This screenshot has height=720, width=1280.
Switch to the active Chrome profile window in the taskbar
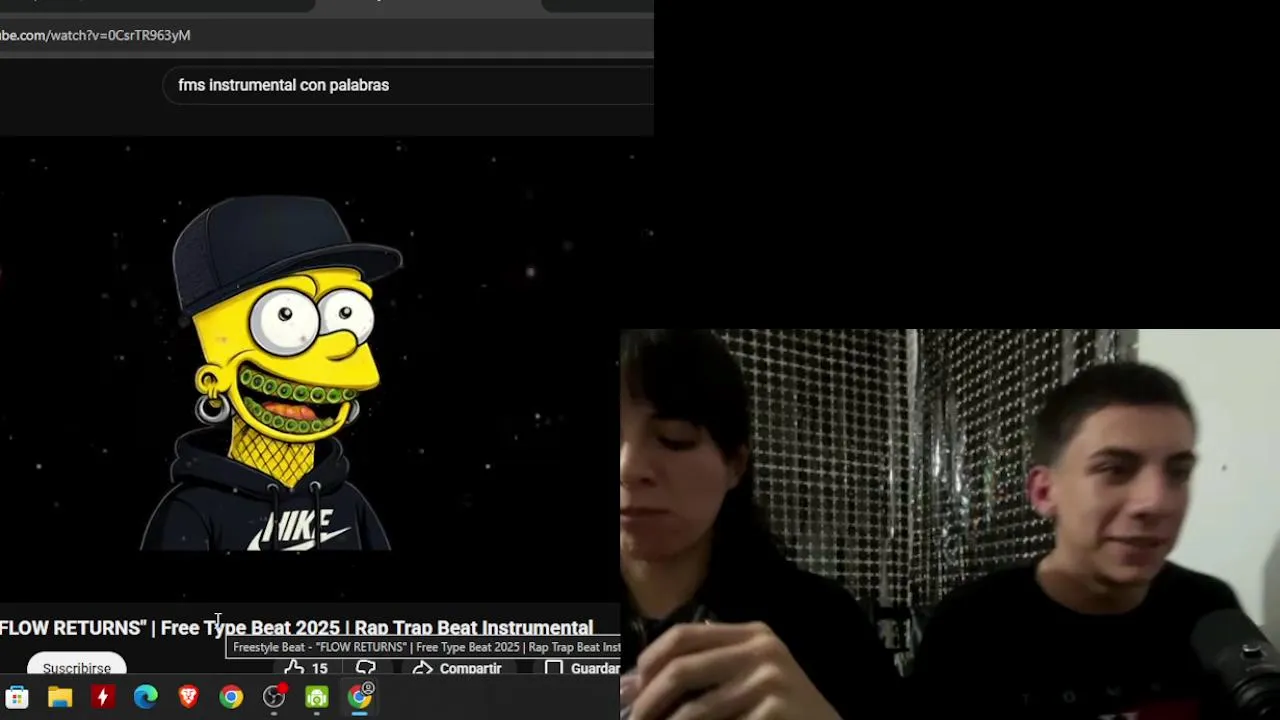pos(360,696)
